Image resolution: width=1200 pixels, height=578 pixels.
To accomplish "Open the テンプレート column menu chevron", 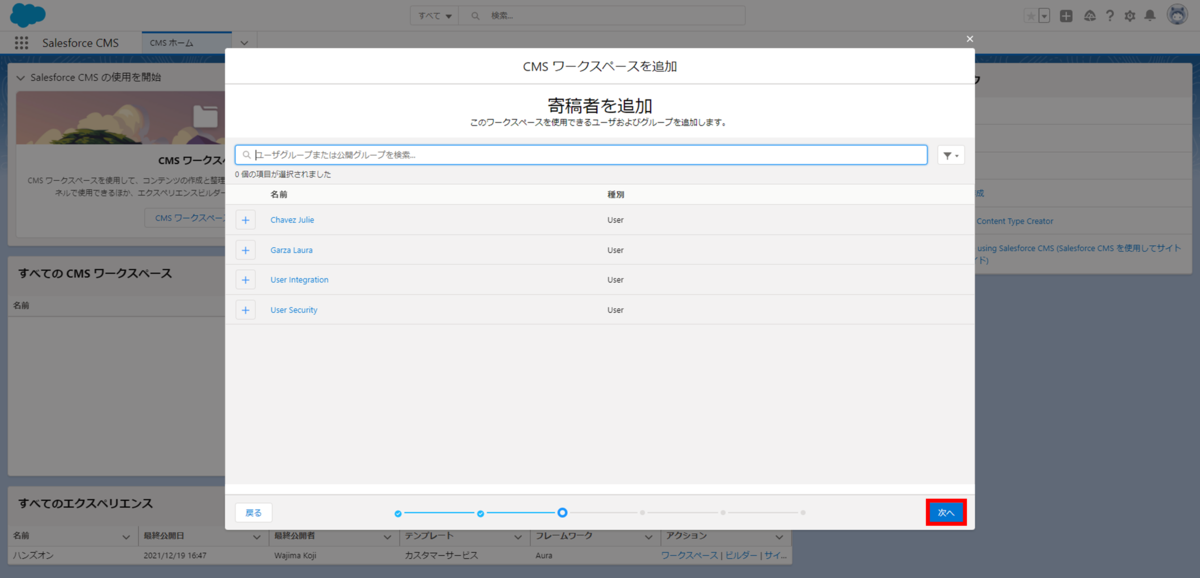I will pyautogui.click(x=518, y=536).
